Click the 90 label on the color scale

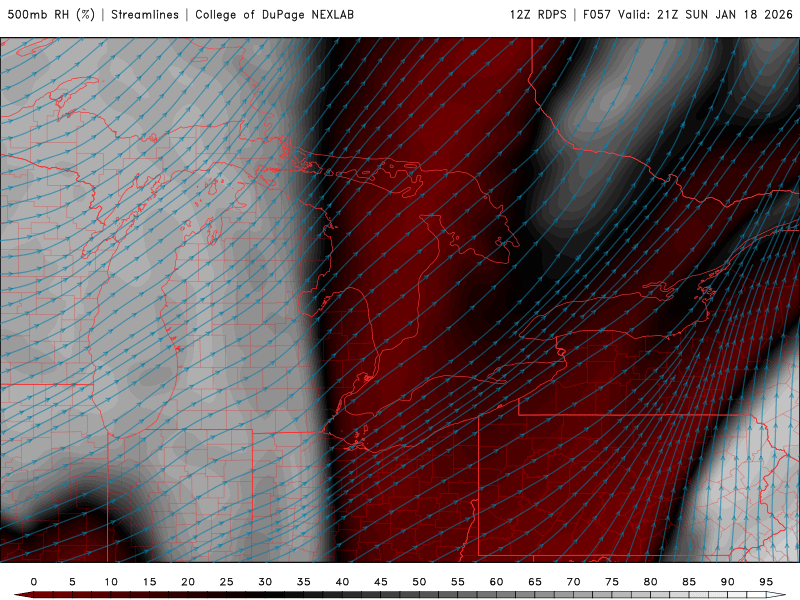click(728, 582)
